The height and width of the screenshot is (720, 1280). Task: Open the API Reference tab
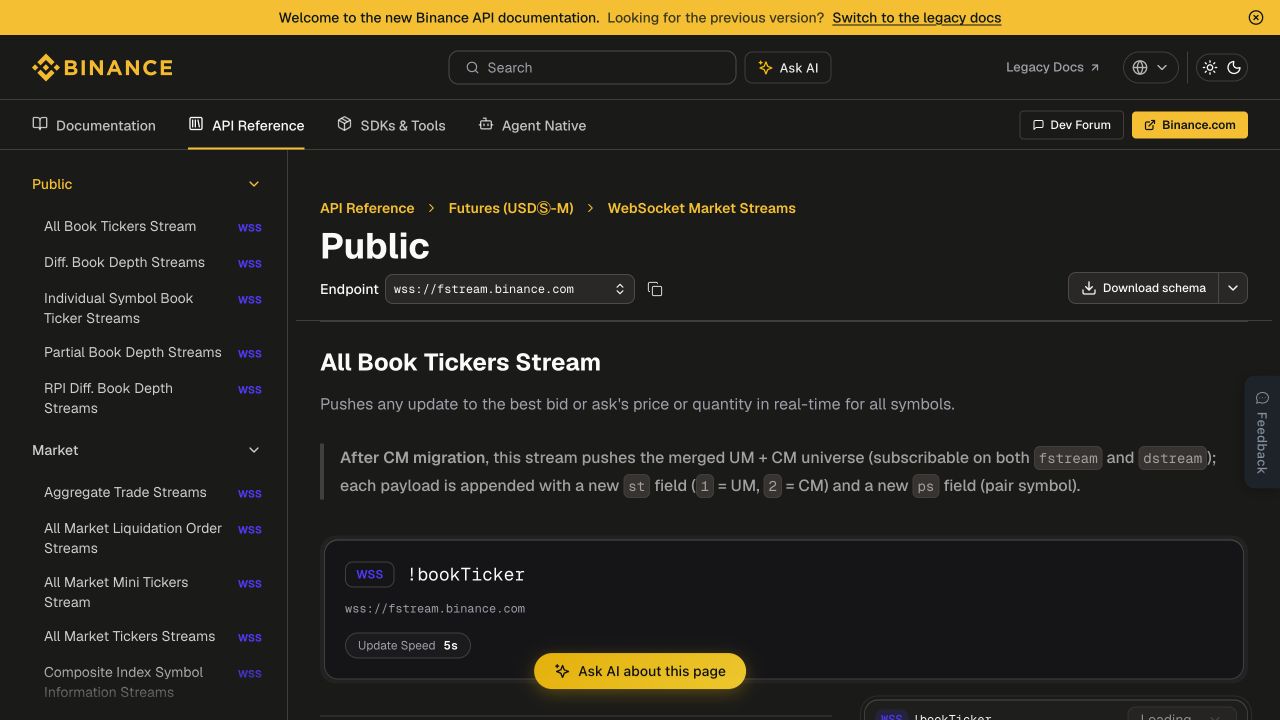point(246,125)
